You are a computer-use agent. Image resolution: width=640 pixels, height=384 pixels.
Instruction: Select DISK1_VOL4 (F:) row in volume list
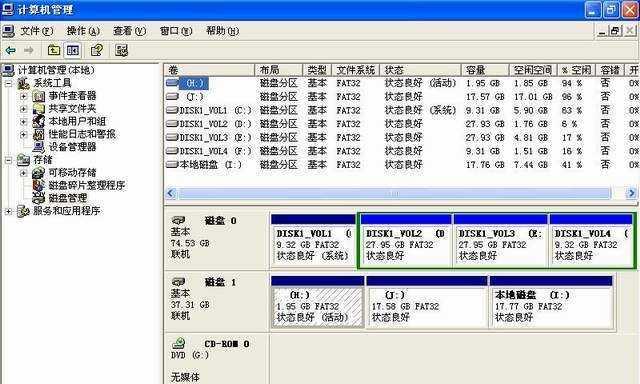[x=402, y=151]
